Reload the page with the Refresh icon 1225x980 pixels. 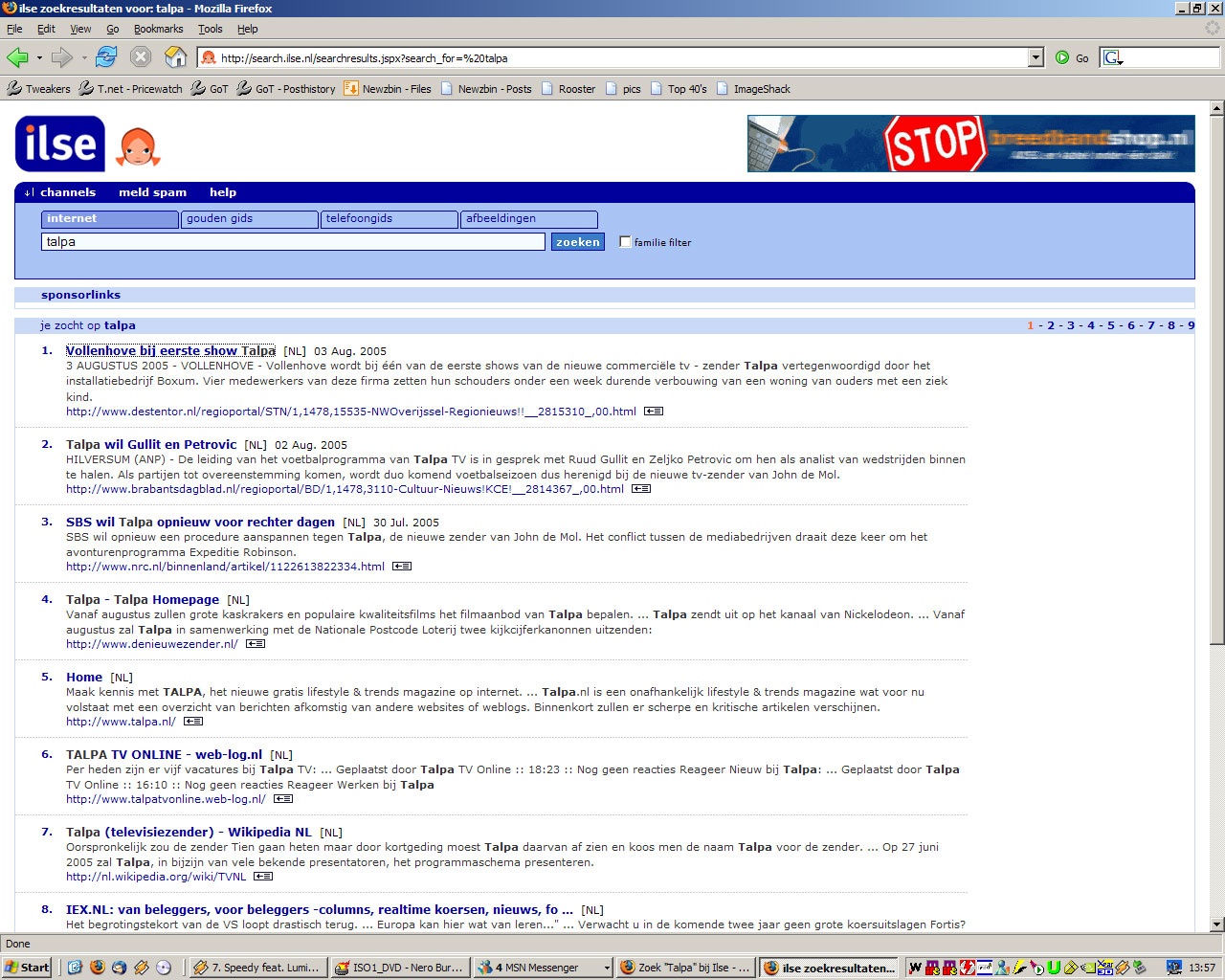[x=106, y=57]
